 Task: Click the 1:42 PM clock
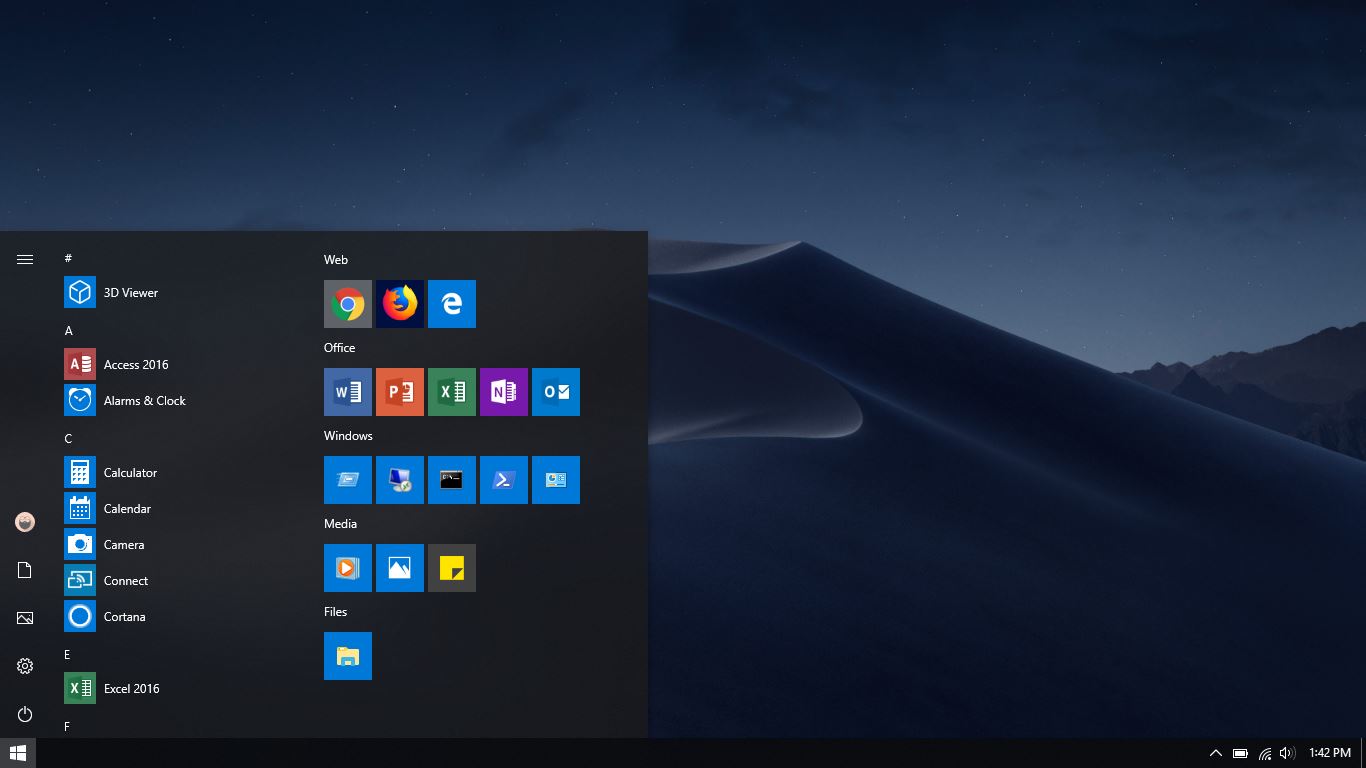click(x=1330, y=753)
